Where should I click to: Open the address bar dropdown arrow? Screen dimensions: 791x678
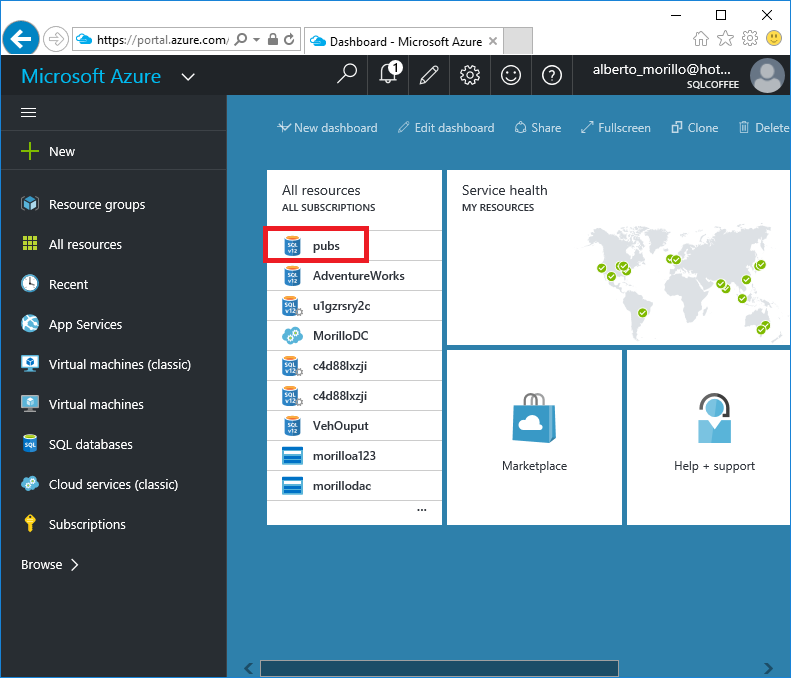click(256, 39)
